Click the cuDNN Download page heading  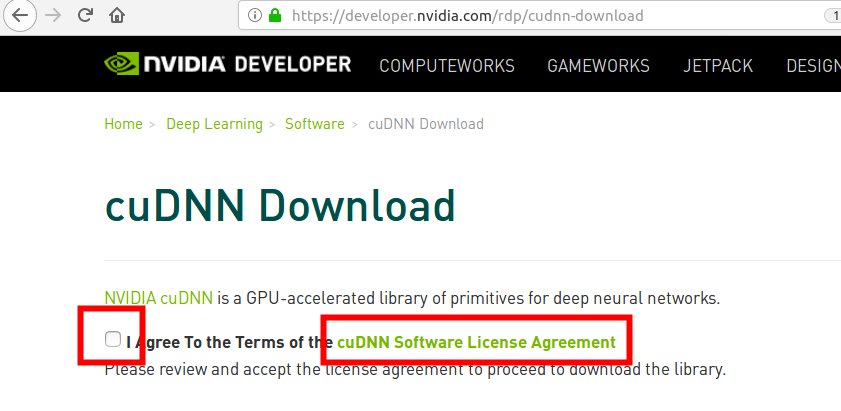280,206
